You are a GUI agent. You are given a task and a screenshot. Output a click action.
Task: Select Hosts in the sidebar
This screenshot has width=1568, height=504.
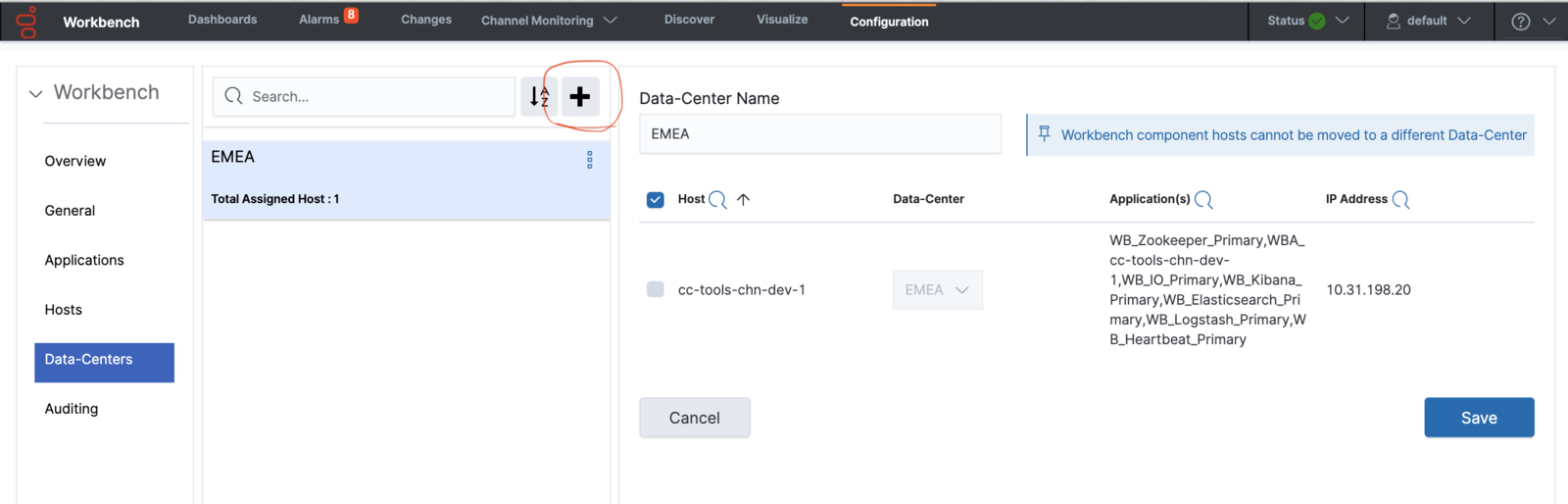pos(64,310)
